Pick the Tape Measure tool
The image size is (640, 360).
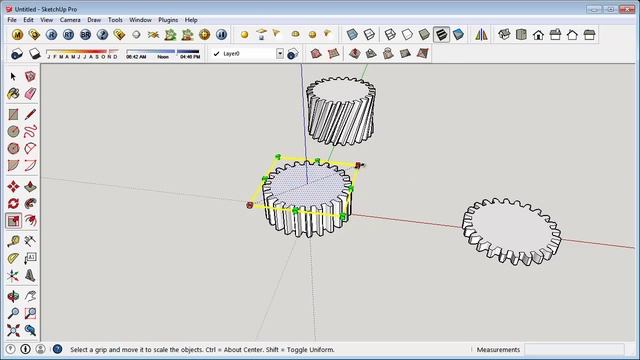point(13,241)
